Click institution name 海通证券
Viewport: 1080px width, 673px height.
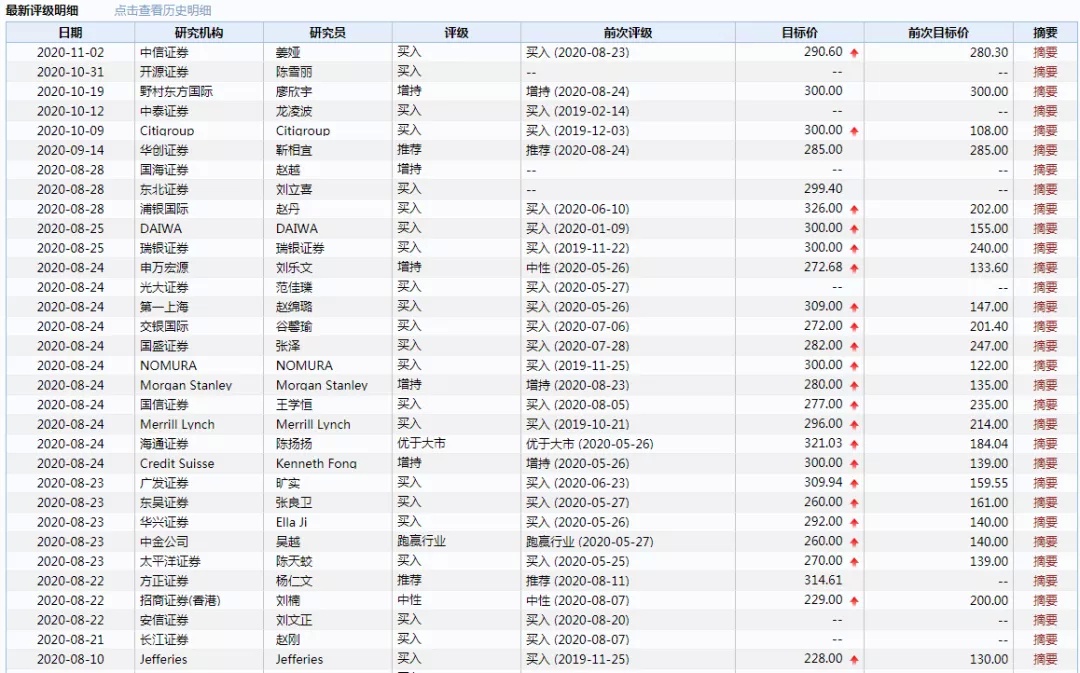[x=164, y=444]
